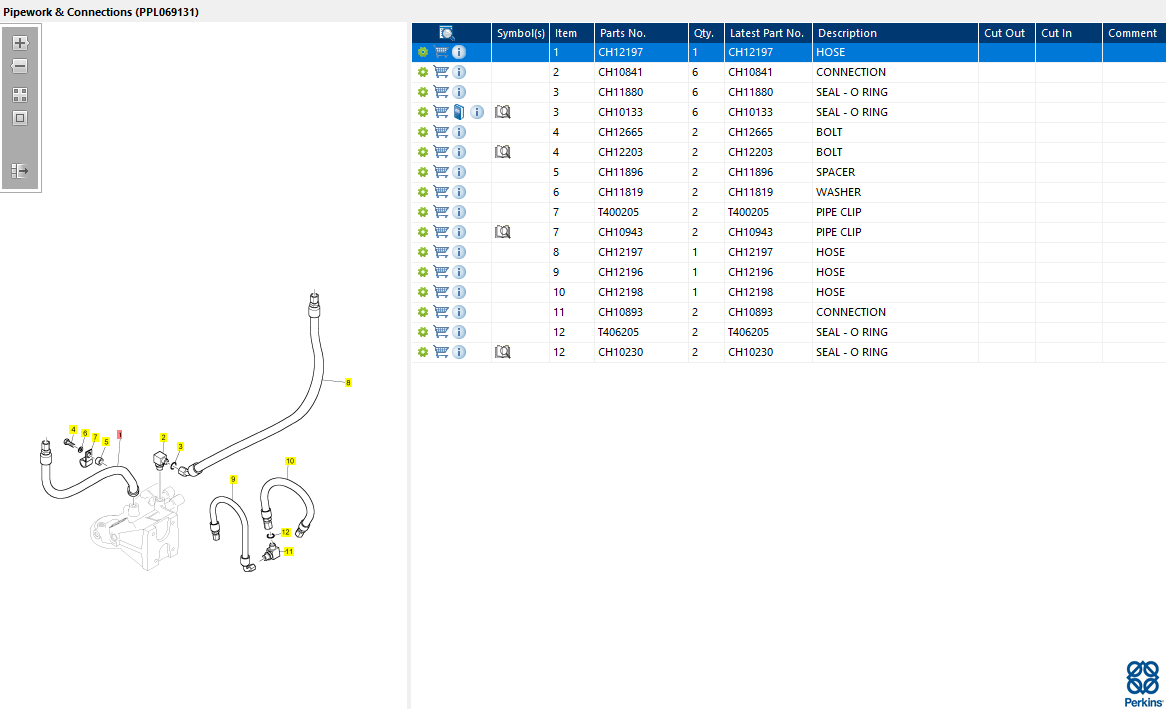The height and width of the screenshot is (709, 1166).
Task: Click the Cut Out column header
Action: (1007, 33)
